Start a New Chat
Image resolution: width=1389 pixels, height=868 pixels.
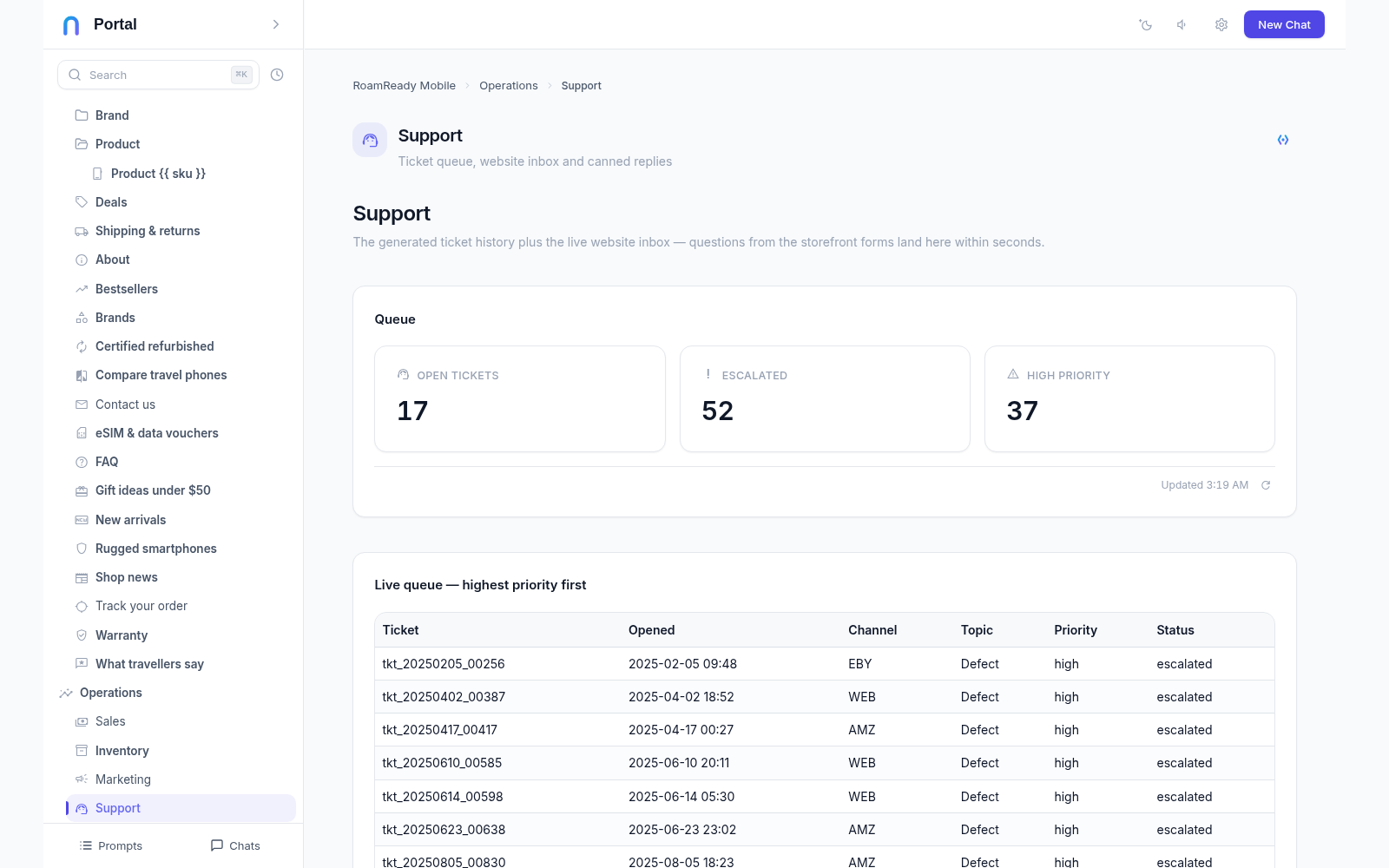click(1284, 24)
